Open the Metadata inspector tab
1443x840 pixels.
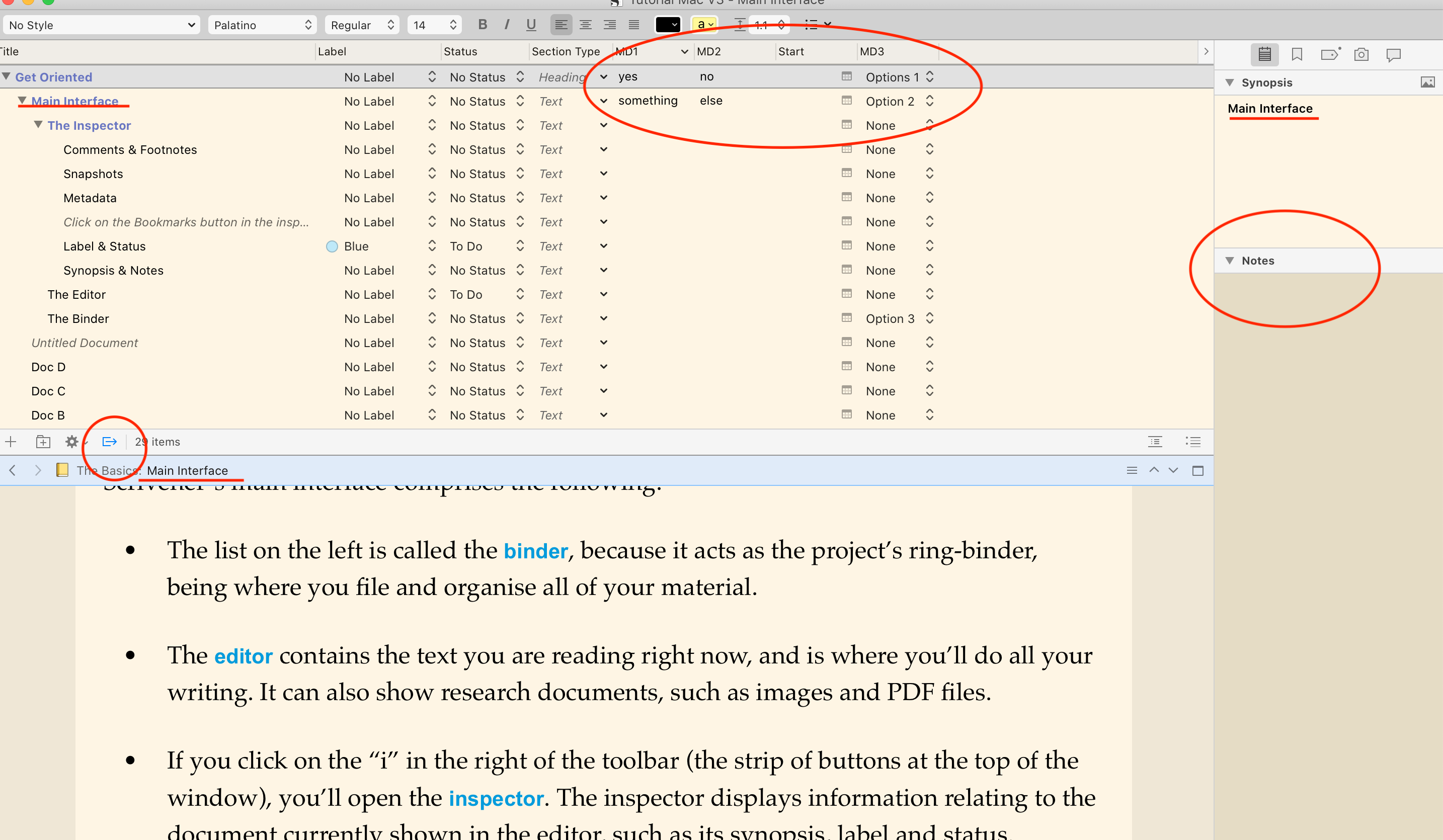pyautogui.click(x=1330, y=54)
